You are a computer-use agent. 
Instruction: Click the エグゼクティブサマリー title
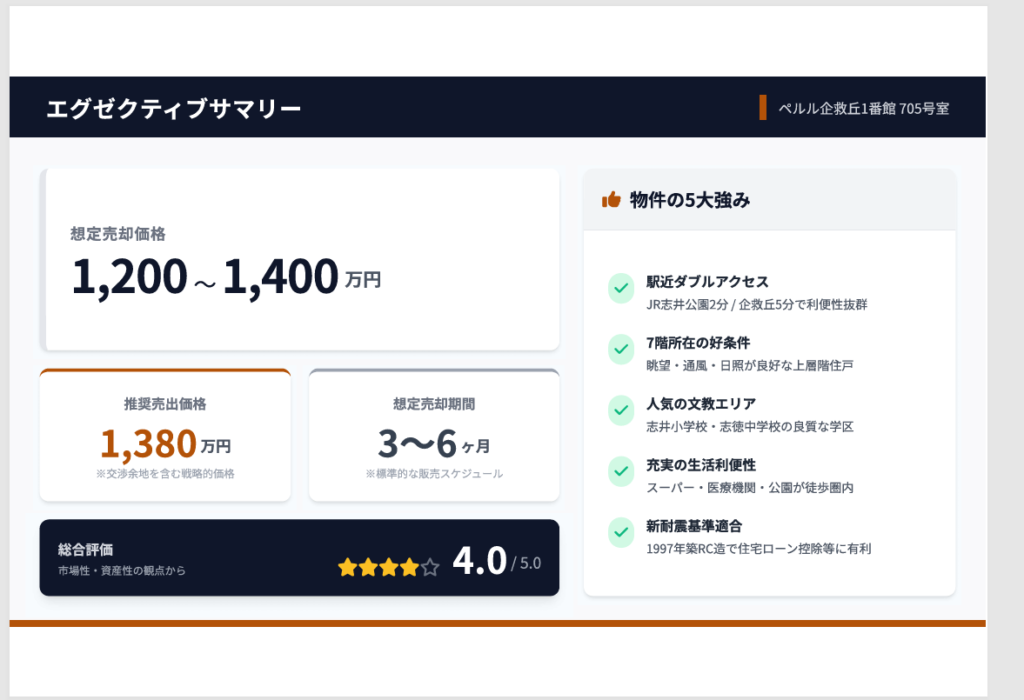pos(173,108)
